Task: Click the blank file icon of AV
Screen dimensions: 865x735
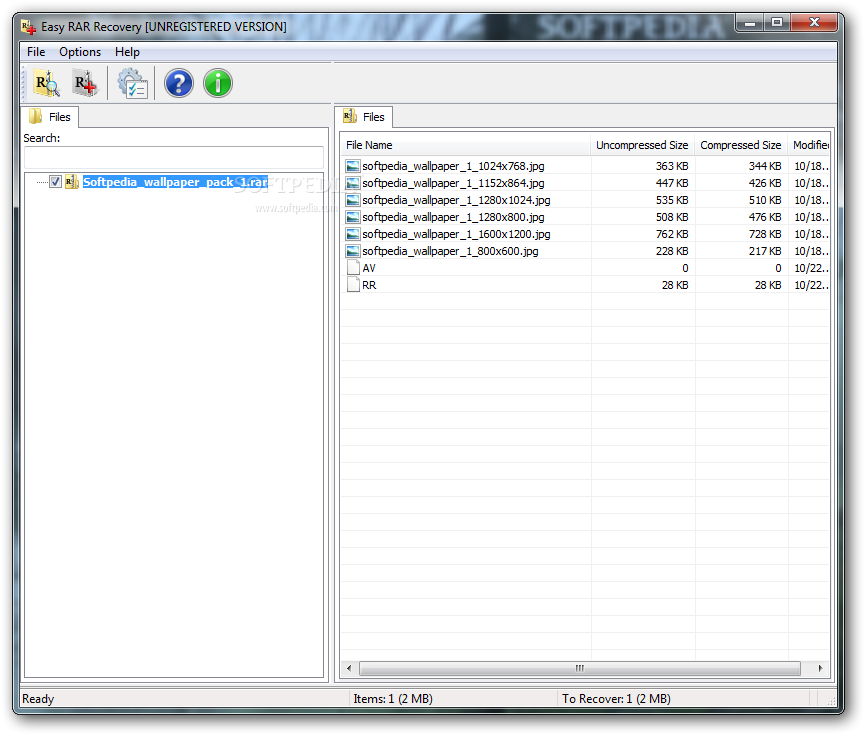Action: coord(353,268)
